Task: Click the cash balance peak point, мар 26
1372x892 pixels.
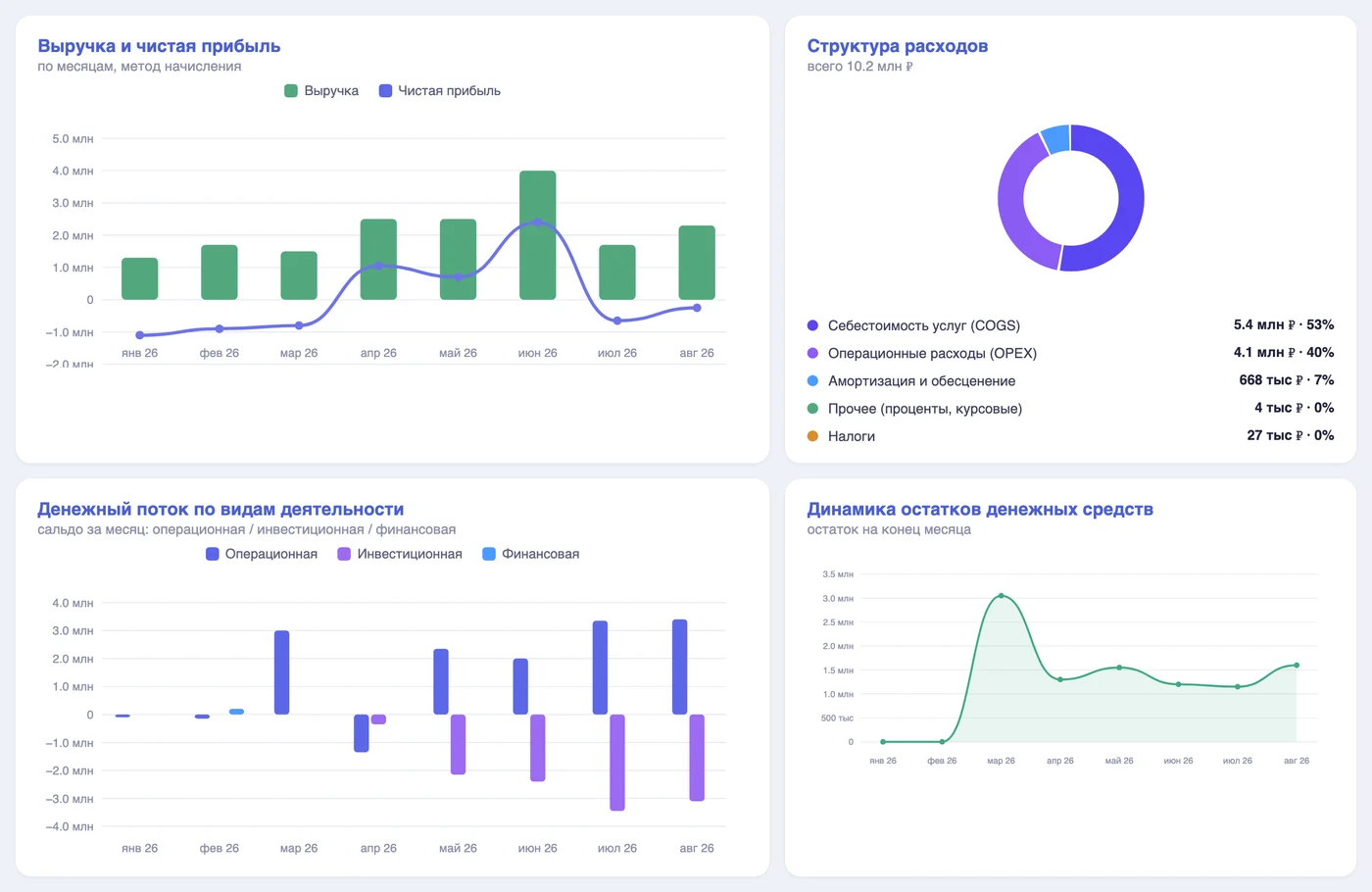Action: tap(1002, 596)
